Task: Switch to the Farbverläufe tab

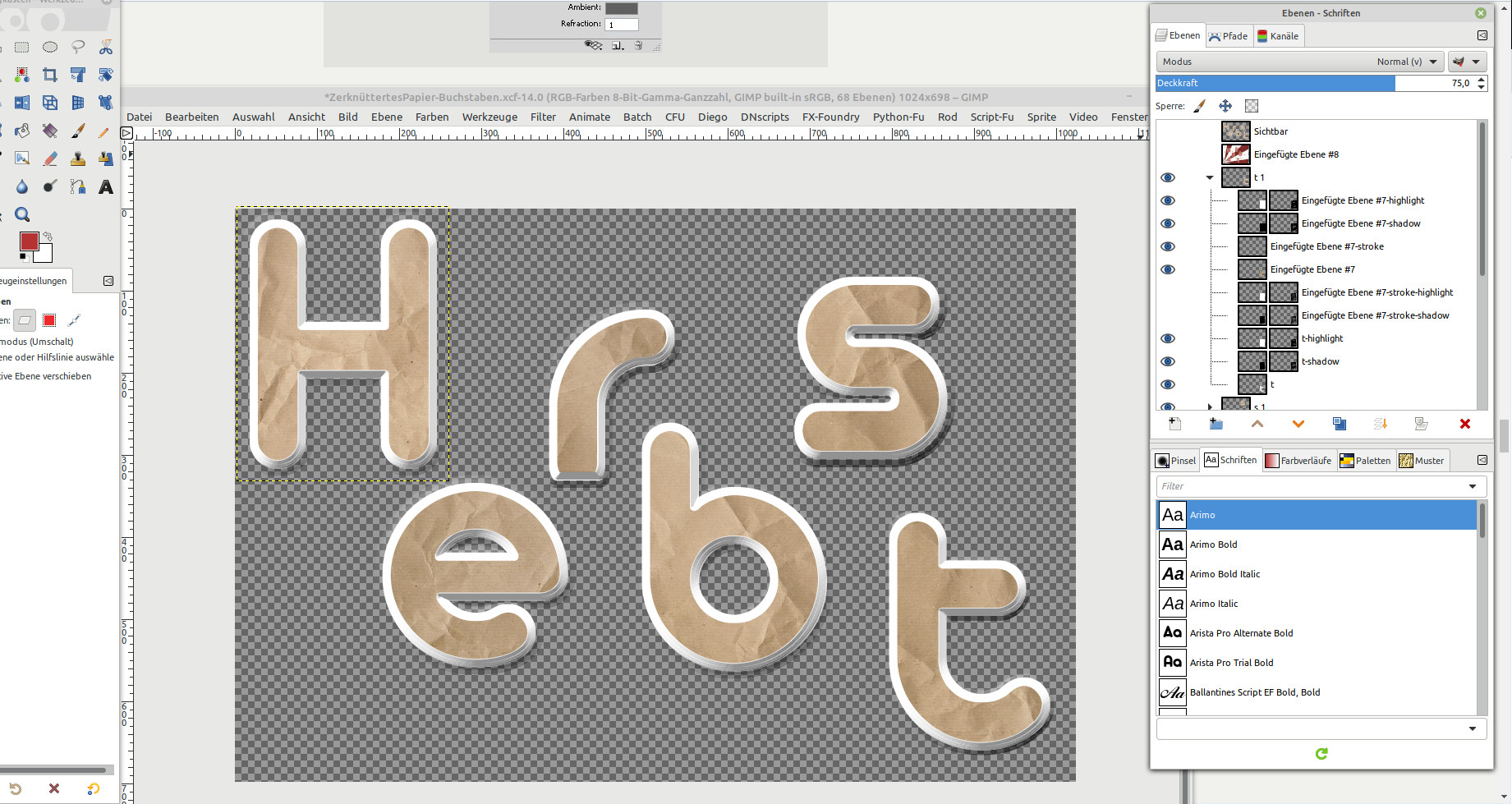Action: pyautogui.click(x=1298, y=460)
